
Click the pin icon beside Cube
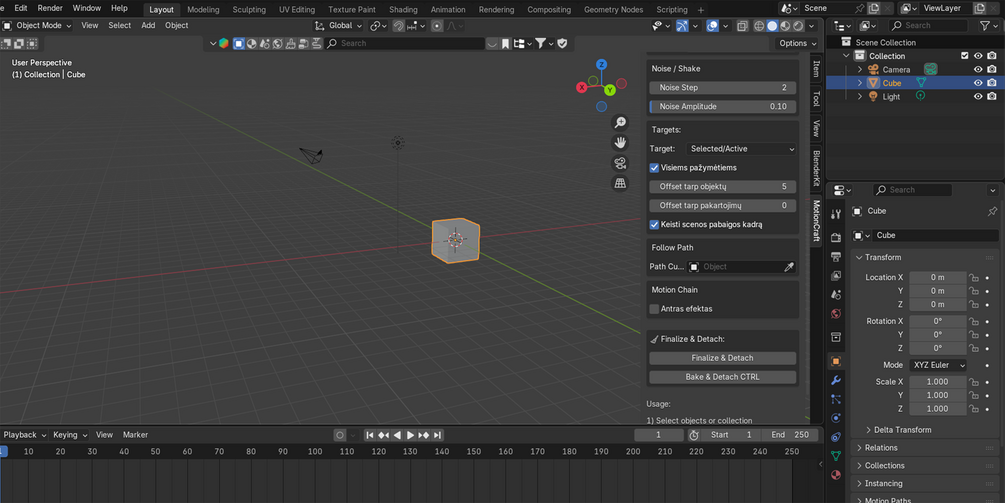tap(992, 211)
